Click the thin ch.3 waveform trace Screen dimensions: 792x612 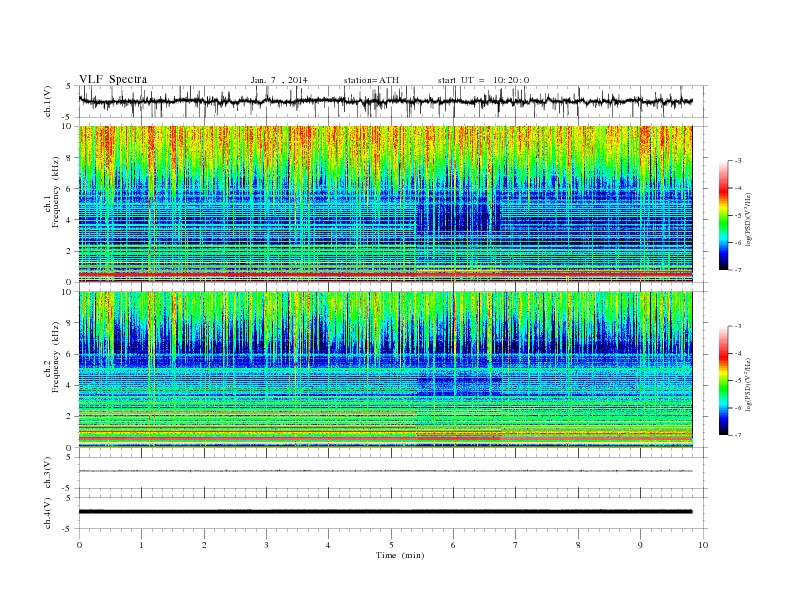coord(385,471)
